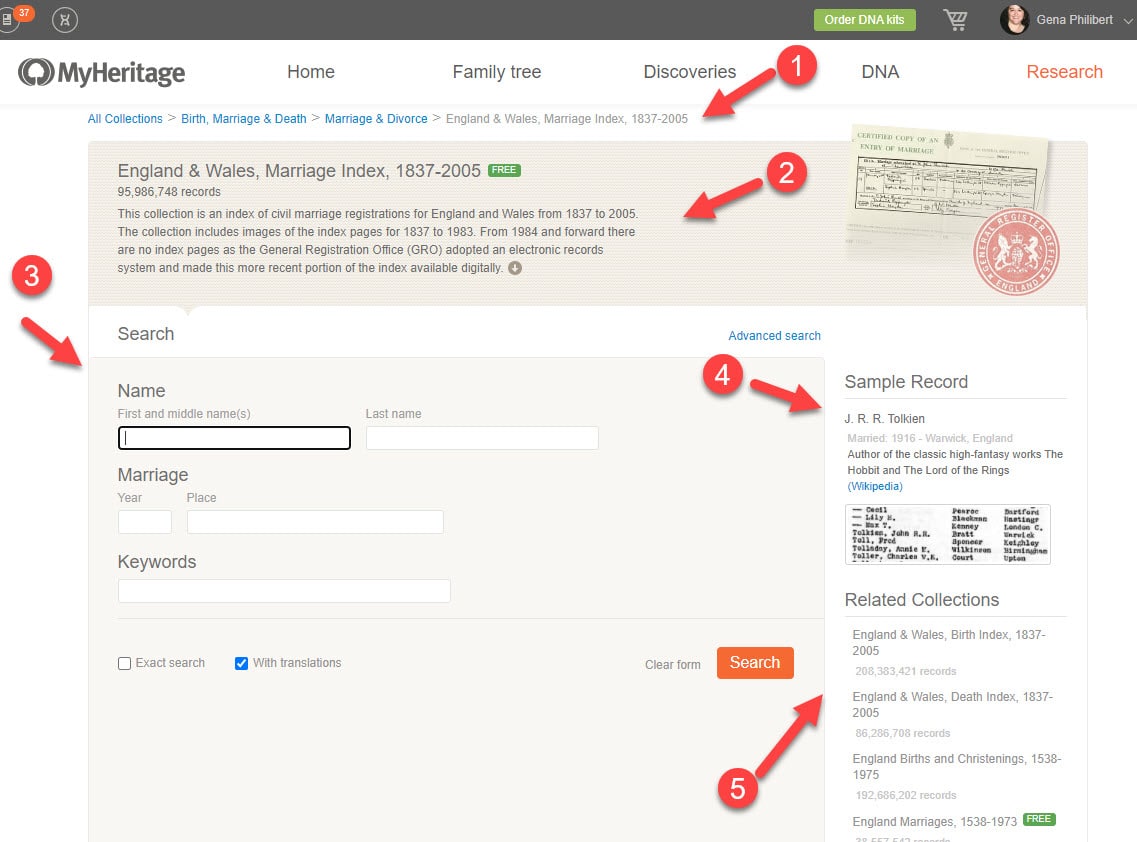
Task: Expand collection description with down-arrow icon
Action: coord(515,268)
